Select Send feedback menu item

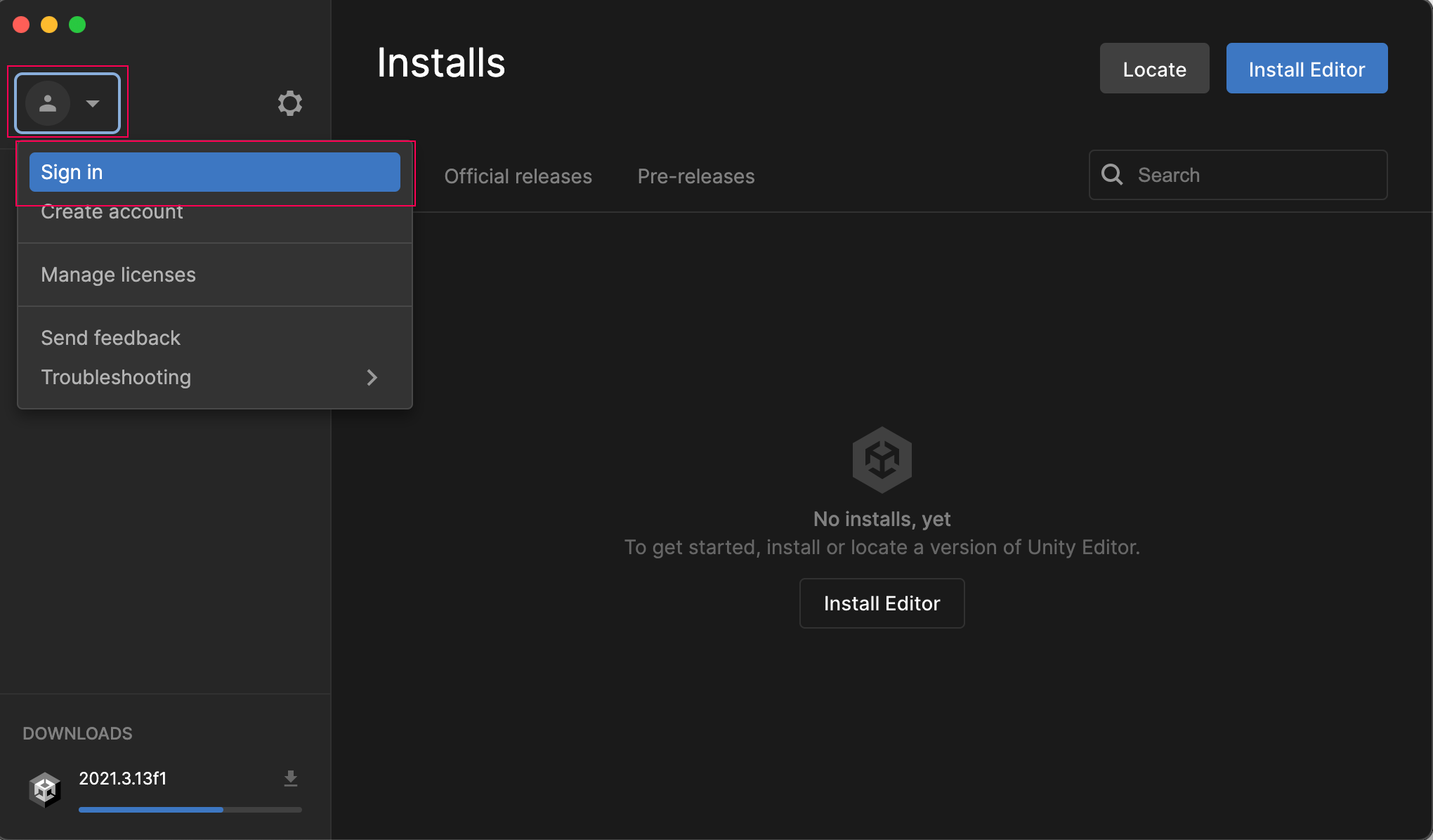[x=111, y=338]
